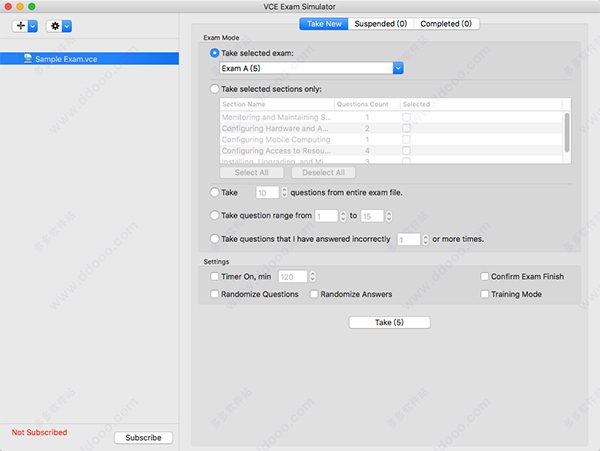Click the incorrect times field showing 1
Screen dimensions: 600x451
tap(409, 239)
